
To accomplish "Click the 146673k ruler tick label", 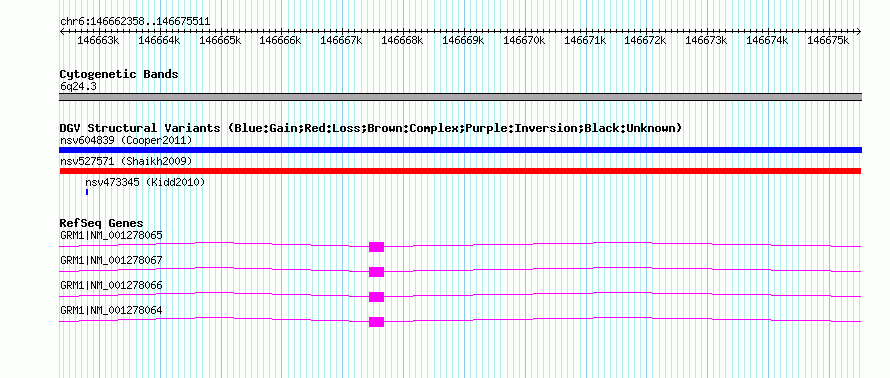I will coord(706,40).
